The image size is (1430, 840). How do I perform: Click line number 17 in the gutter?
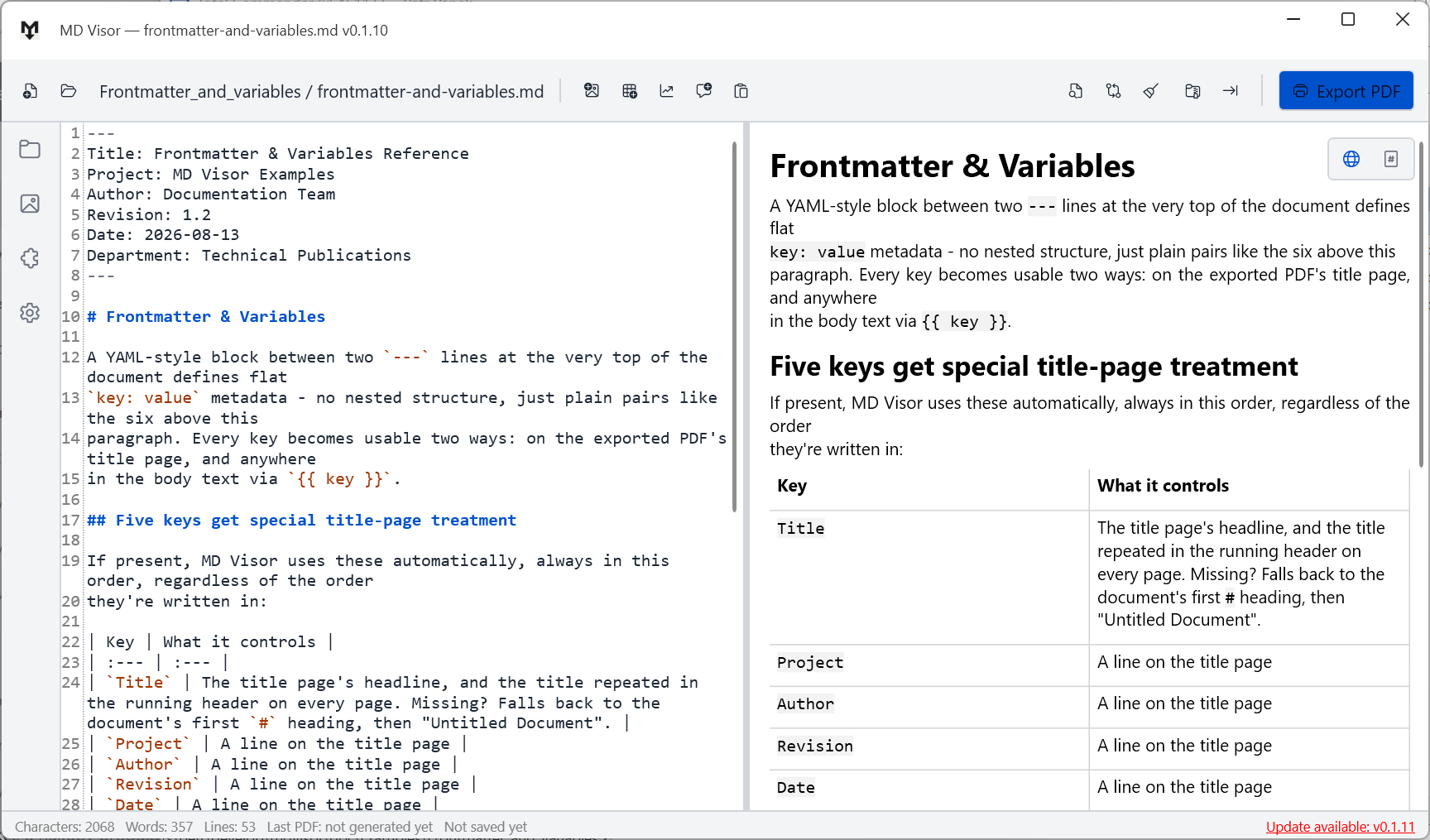[71, 521]
